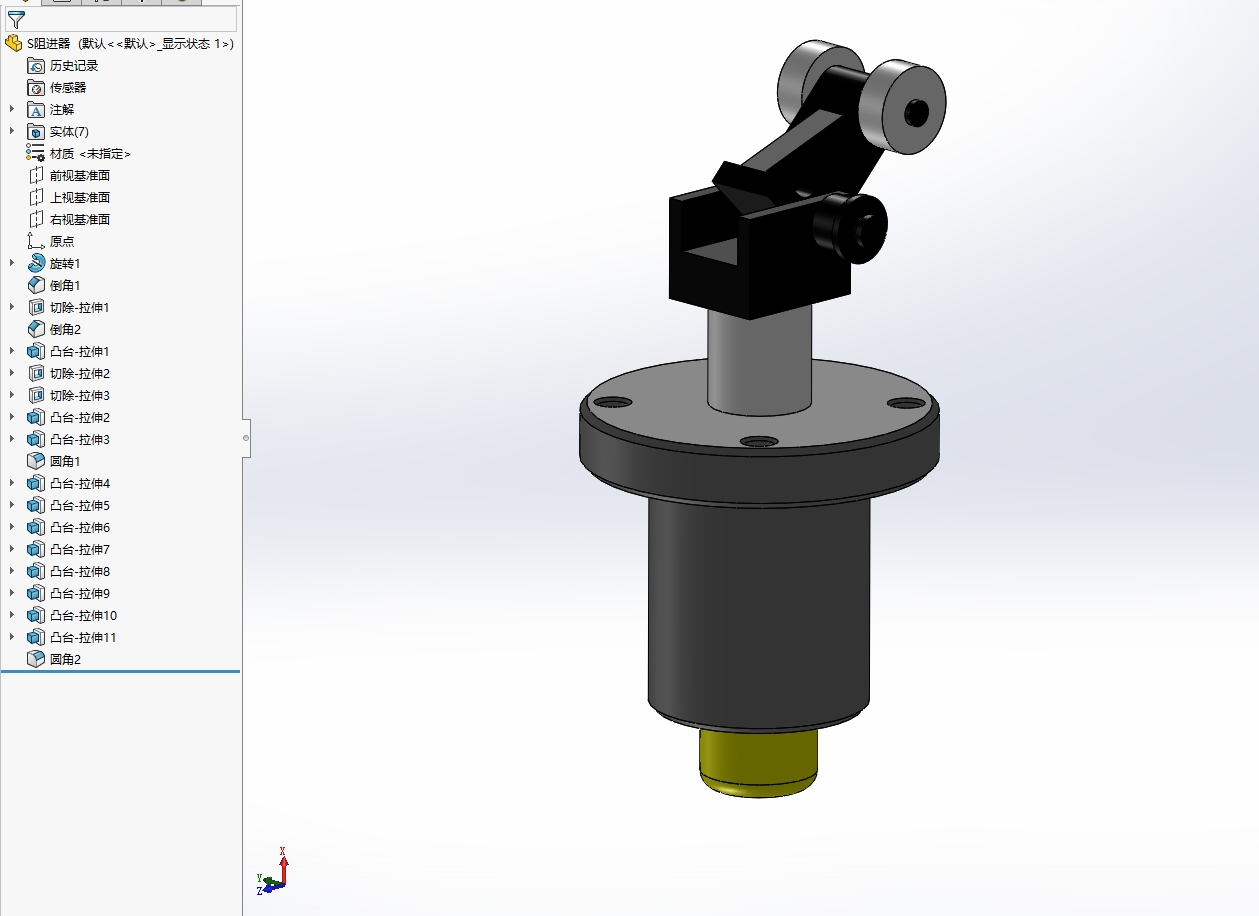Click the 历史记录 folder icon
The image size is (1259, 916).
pos(36,65)
